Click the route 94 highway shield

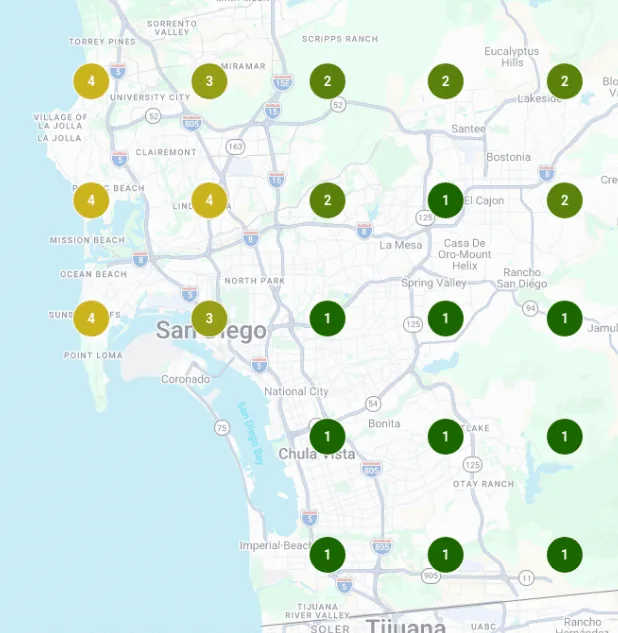click(x=530, y=309)
